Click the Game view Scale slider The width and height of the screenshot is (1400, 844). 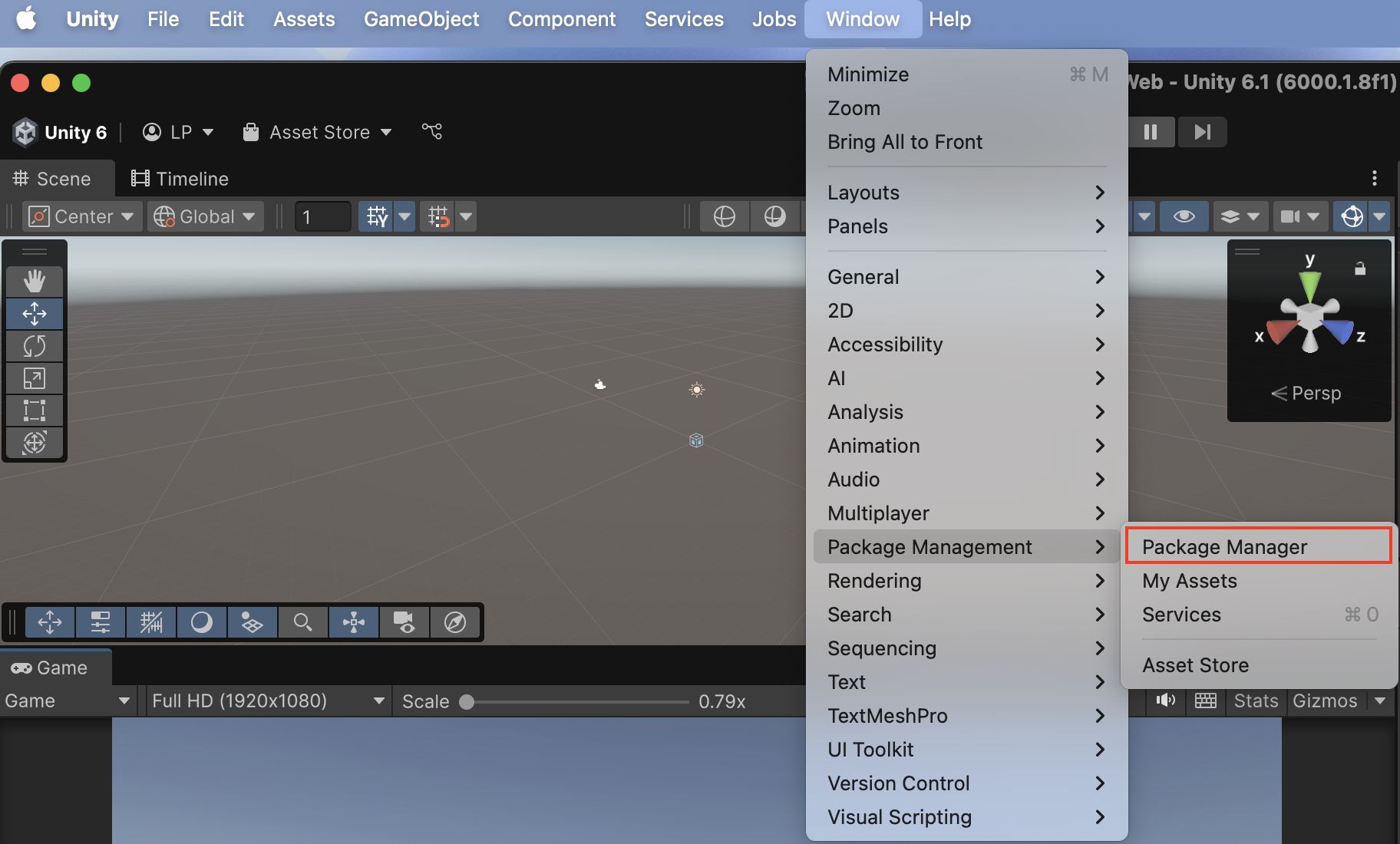(576, 702)
